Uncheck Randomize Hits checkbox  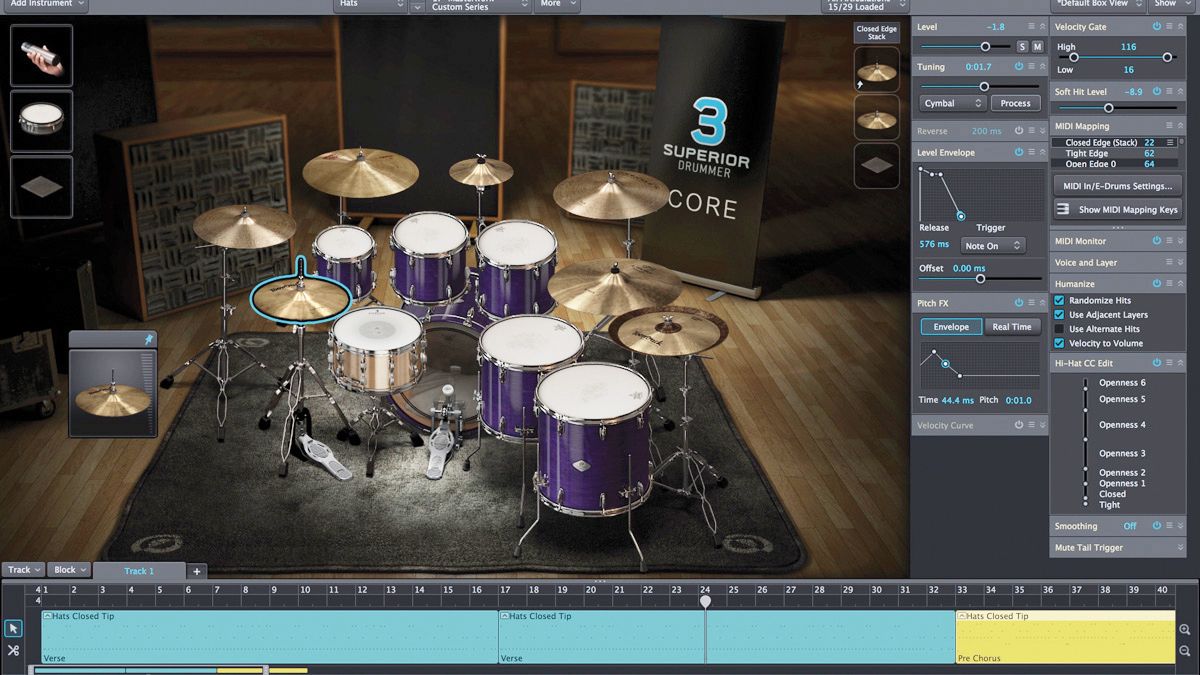coord(1060,300)
